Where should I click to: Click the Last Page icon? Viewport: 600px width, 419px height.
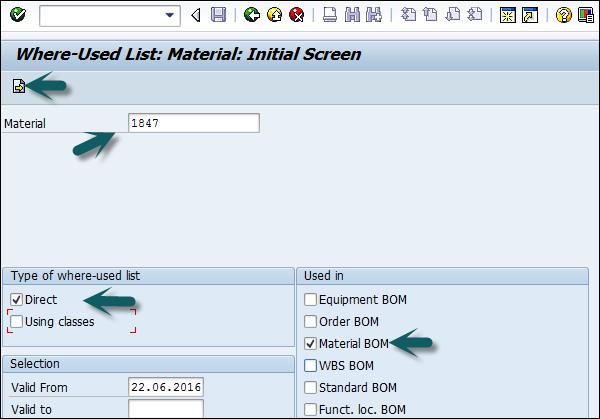point(474,15)
